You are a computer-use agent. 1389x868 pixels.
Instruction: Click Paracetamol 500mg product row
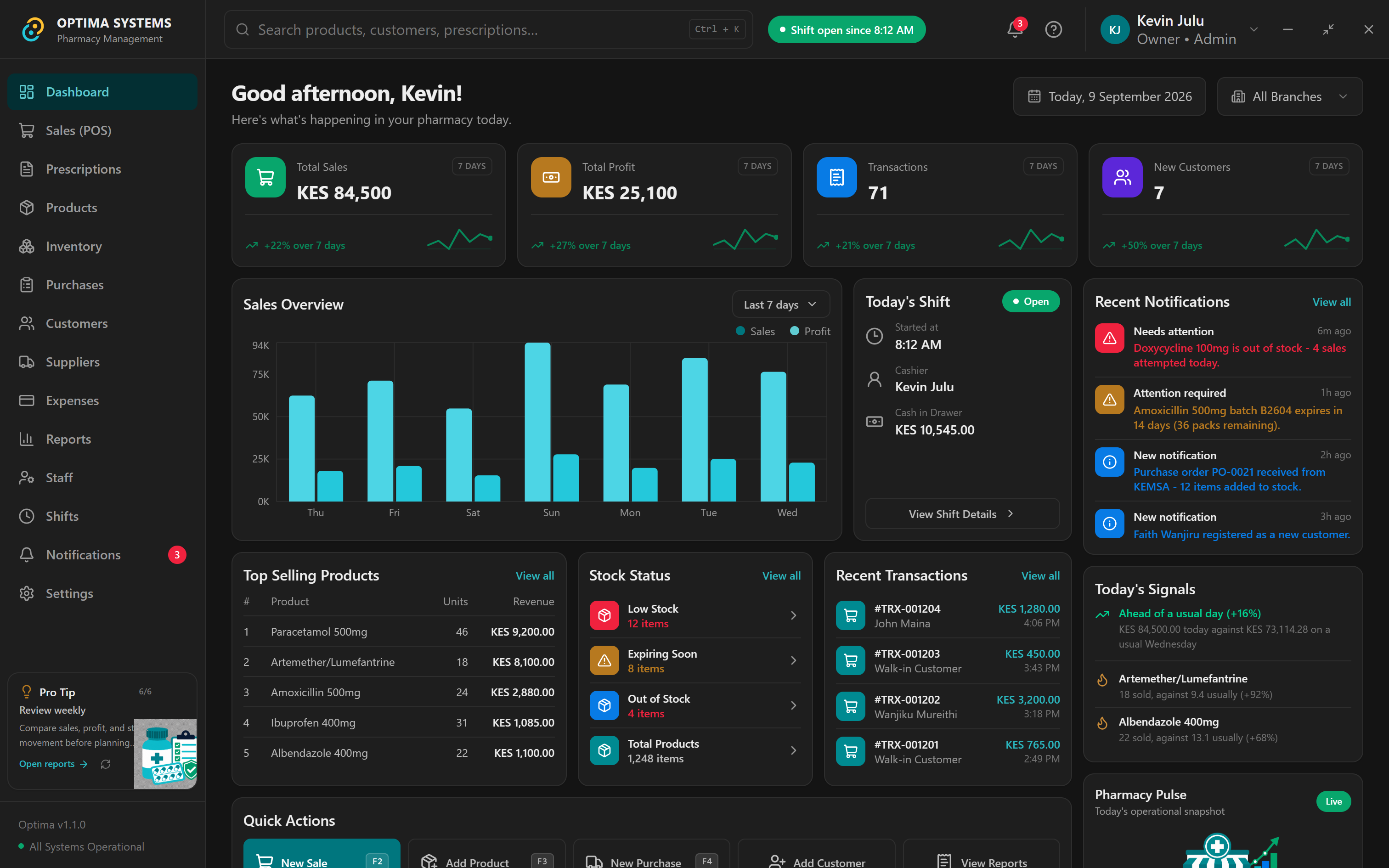(398, 631)
